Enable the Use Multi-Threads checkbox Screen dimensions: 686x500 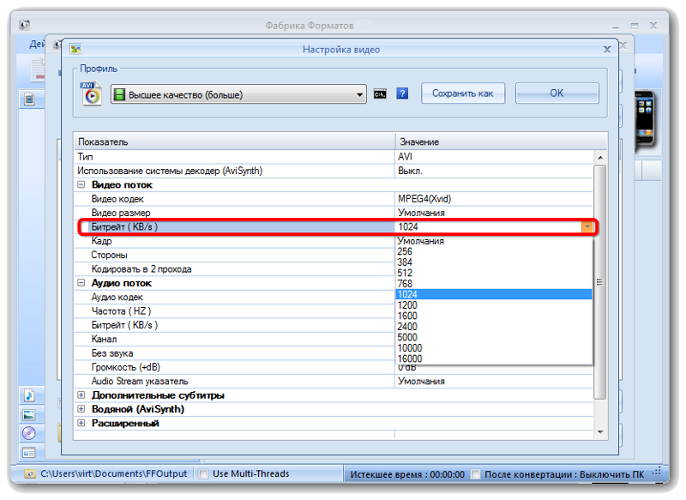coord(203,474)
